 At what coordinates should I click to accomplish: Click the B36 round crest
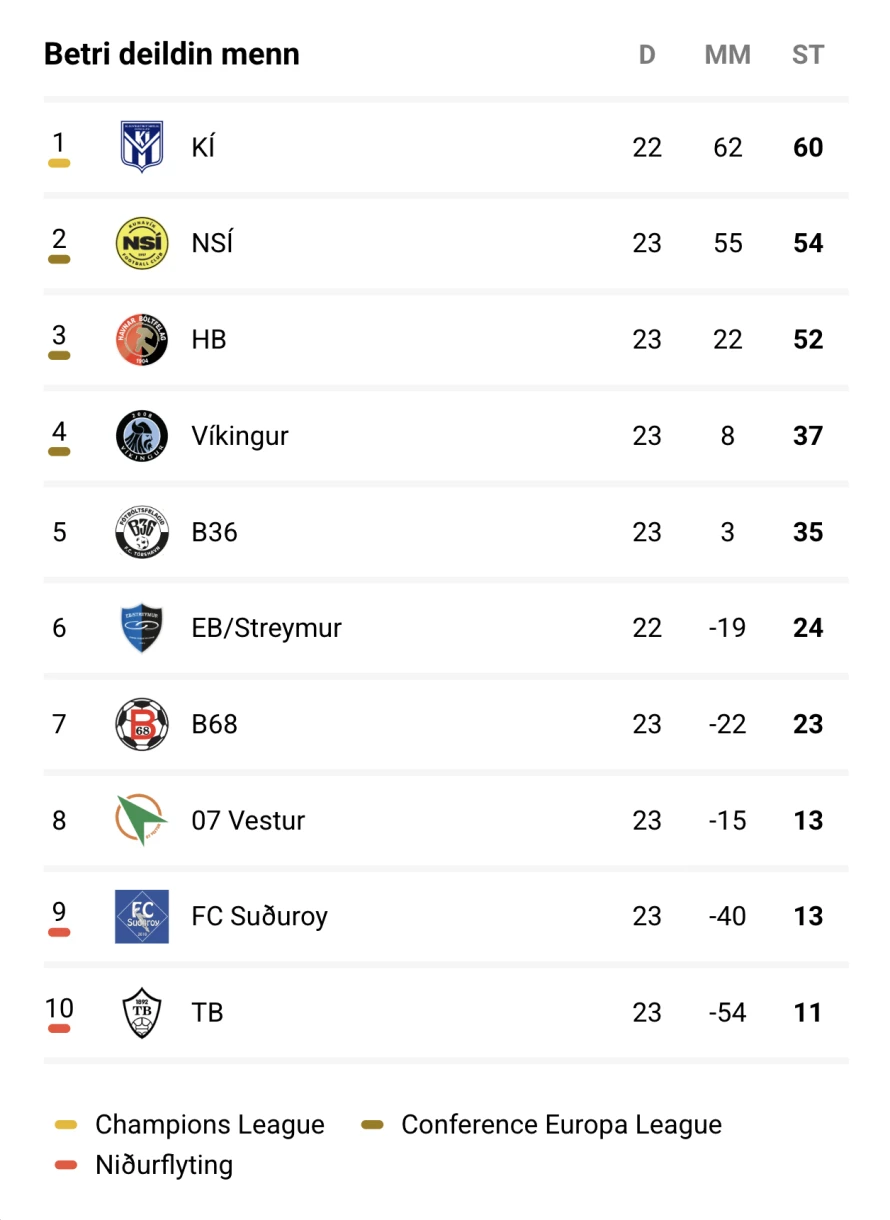[141, 531]
